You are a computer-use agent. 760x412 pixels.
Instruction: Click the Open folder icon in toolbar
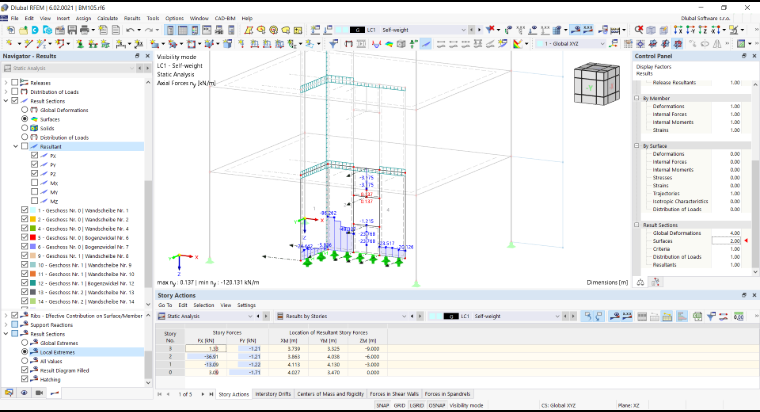23,30
